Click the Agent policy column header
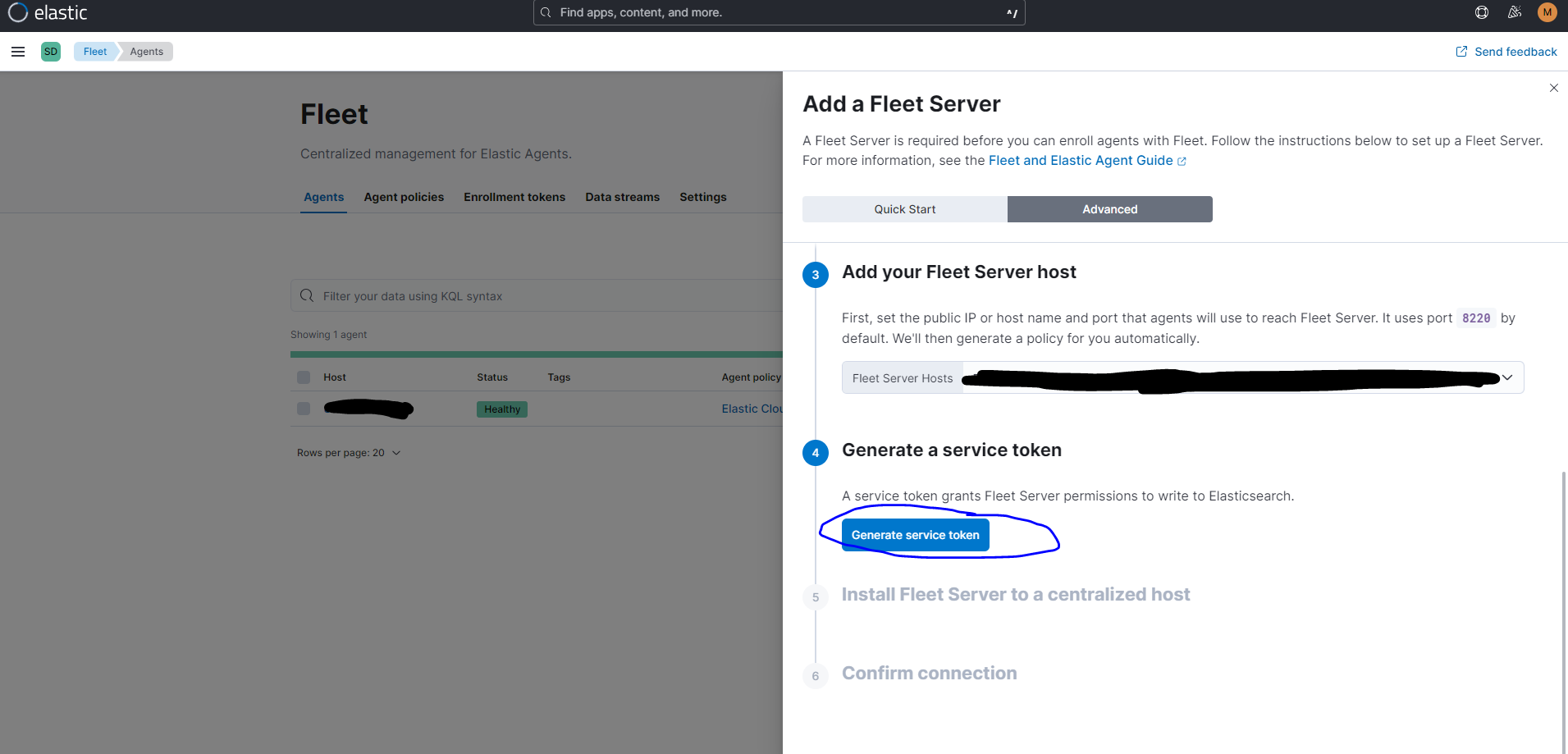Screen dimensions: 1568x754 [x=752, y=377]
